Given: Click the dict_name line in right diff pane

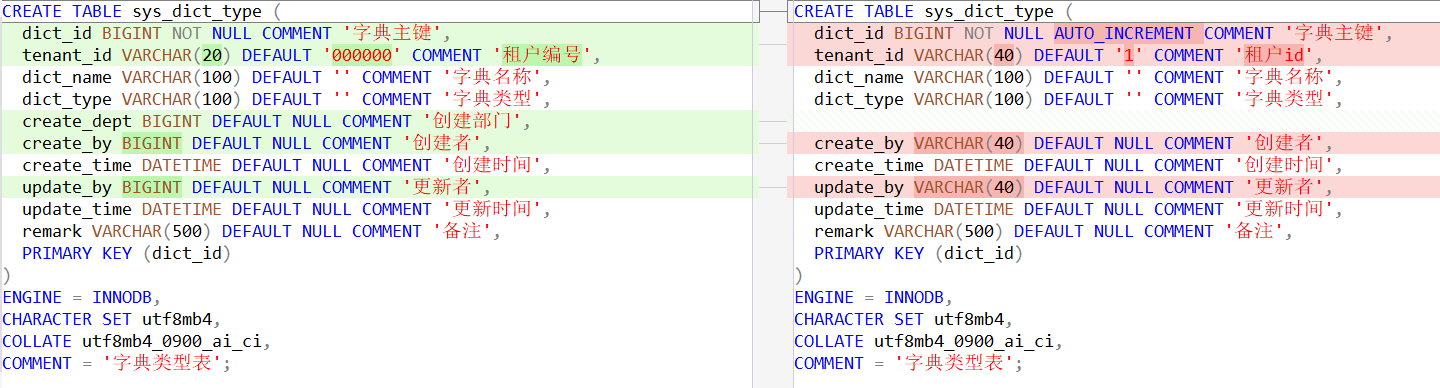Looking at the screenshot, I should pyautogui.click(x=1079, y=77).
